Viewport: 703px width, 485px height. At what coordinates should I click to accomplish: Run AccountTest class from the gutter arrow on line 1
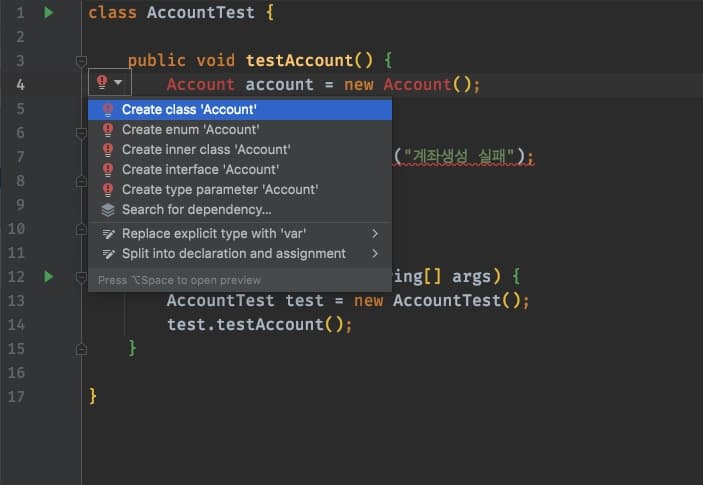pos(49,13)
